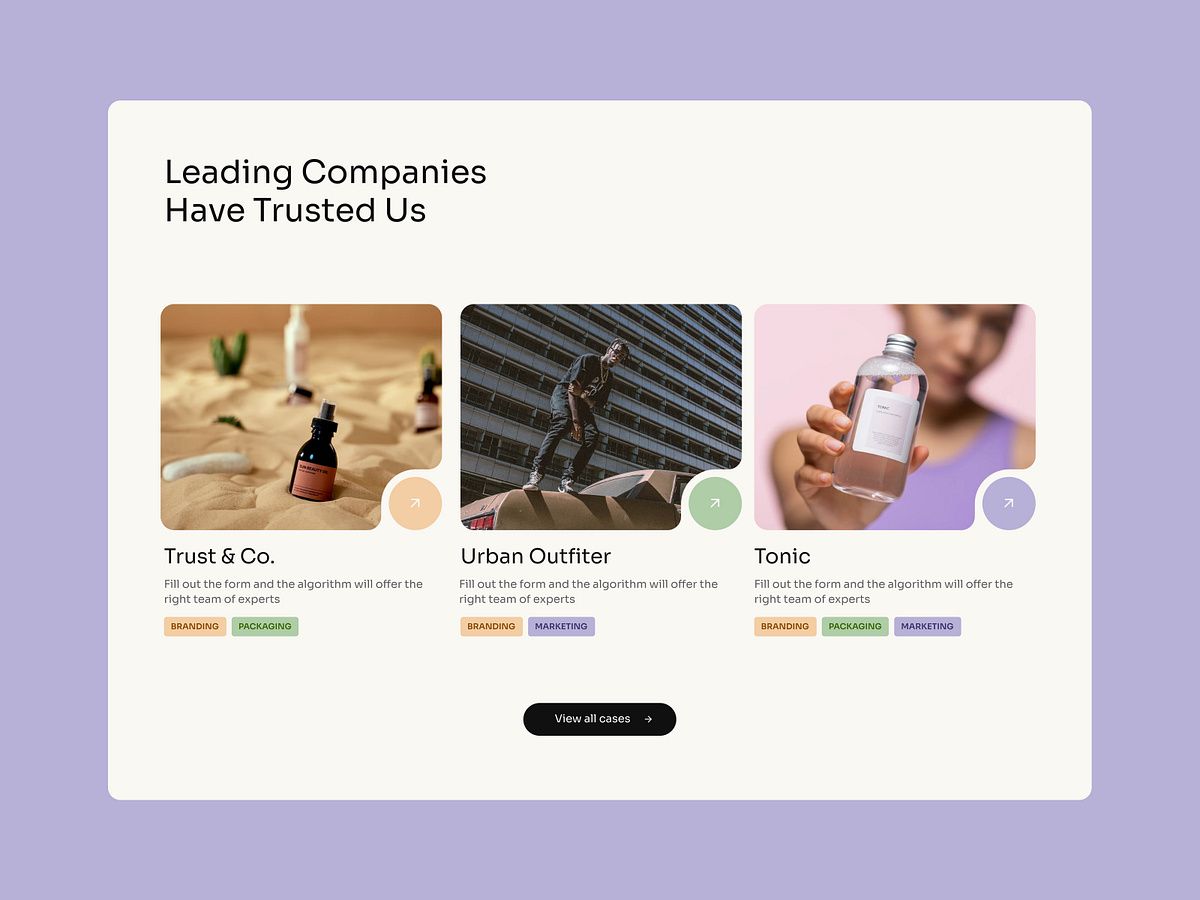1200x900 pixels.
Task: Open the Urban Outfiter title
Action: point(536,556)
